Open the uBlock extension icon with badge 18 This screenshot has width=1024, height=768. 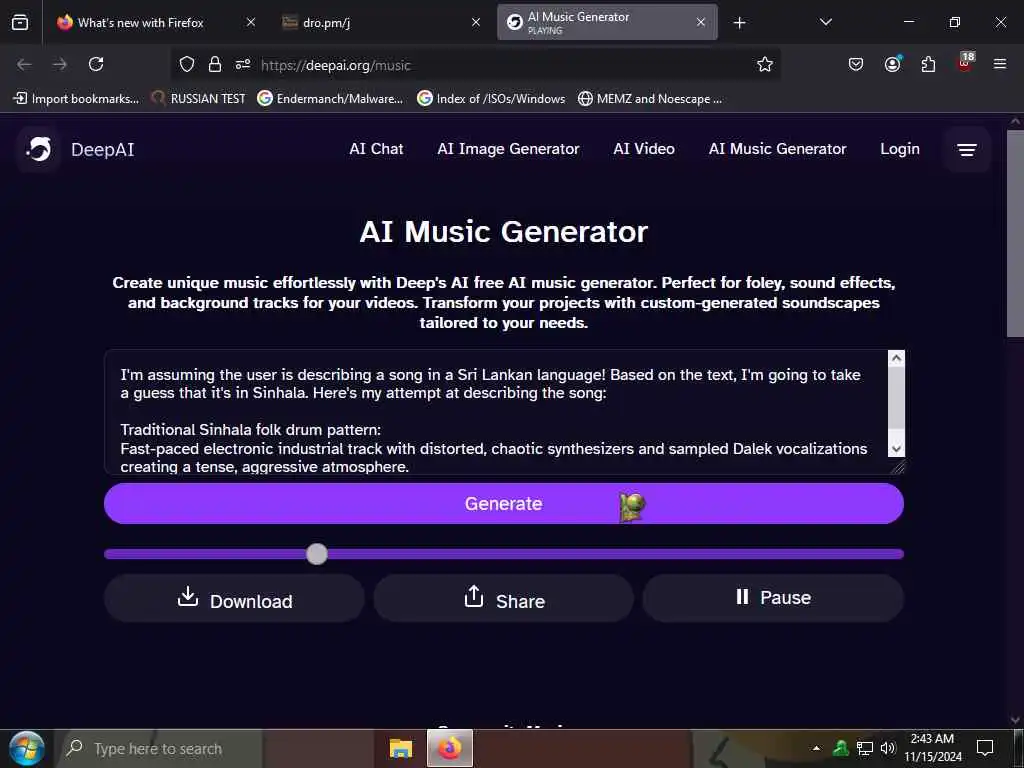(965, 62)
